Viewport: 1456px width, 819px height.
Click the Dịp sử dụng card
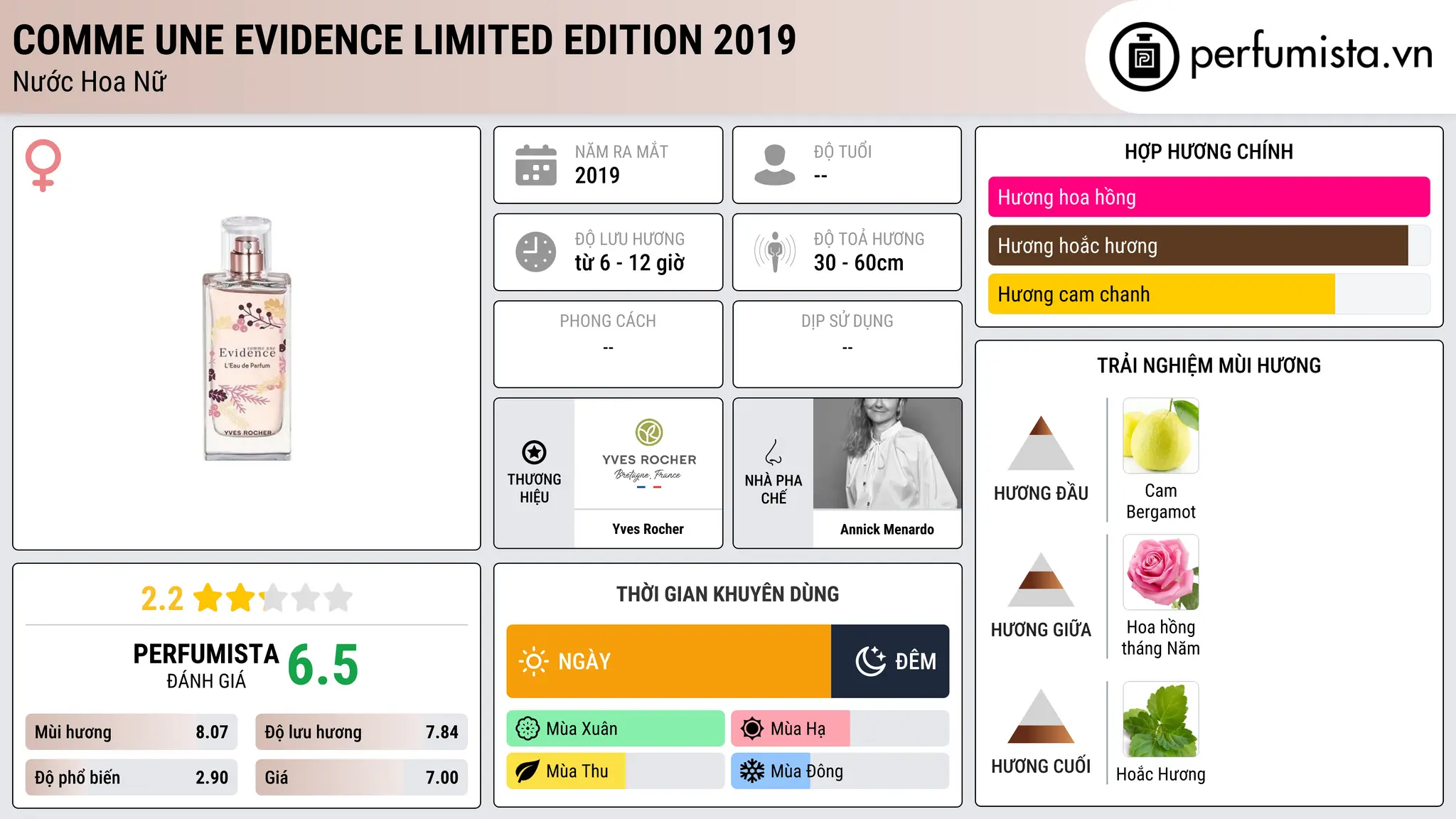pos(847,344)
